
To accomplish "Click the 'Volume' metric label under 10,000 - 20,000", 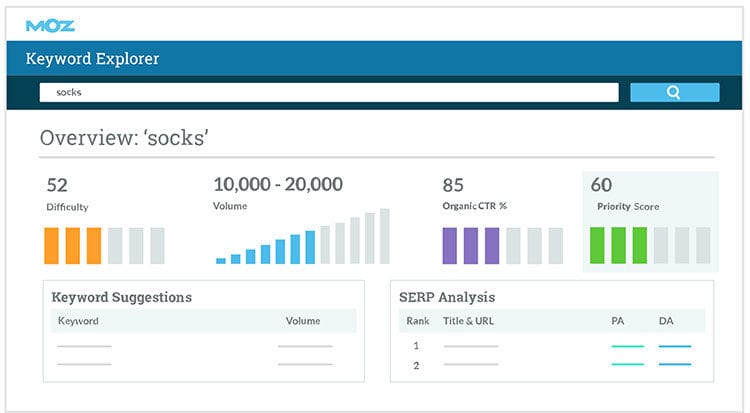I will [x=230, y=206].
